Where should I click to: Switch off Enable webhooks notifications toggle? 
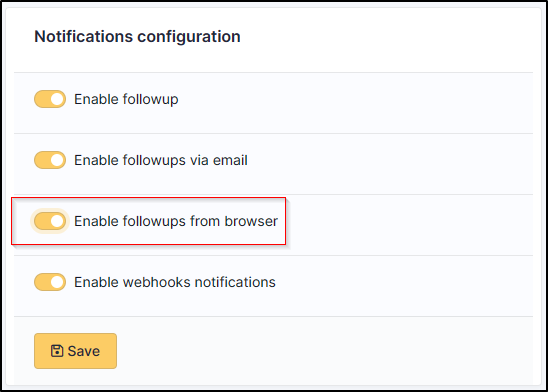point(50,282)
